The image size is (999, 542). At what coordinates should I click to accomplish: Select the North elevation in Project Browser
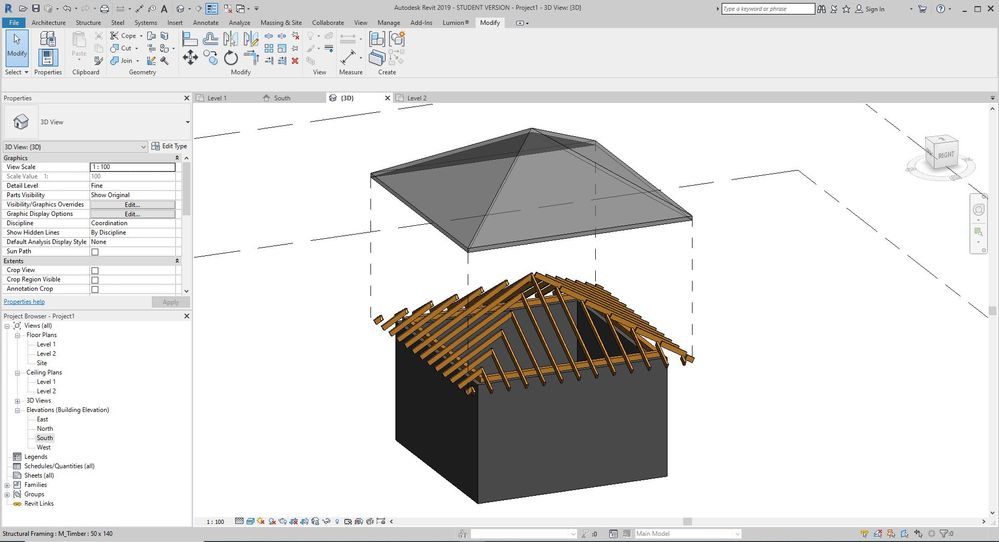[45, 429]
